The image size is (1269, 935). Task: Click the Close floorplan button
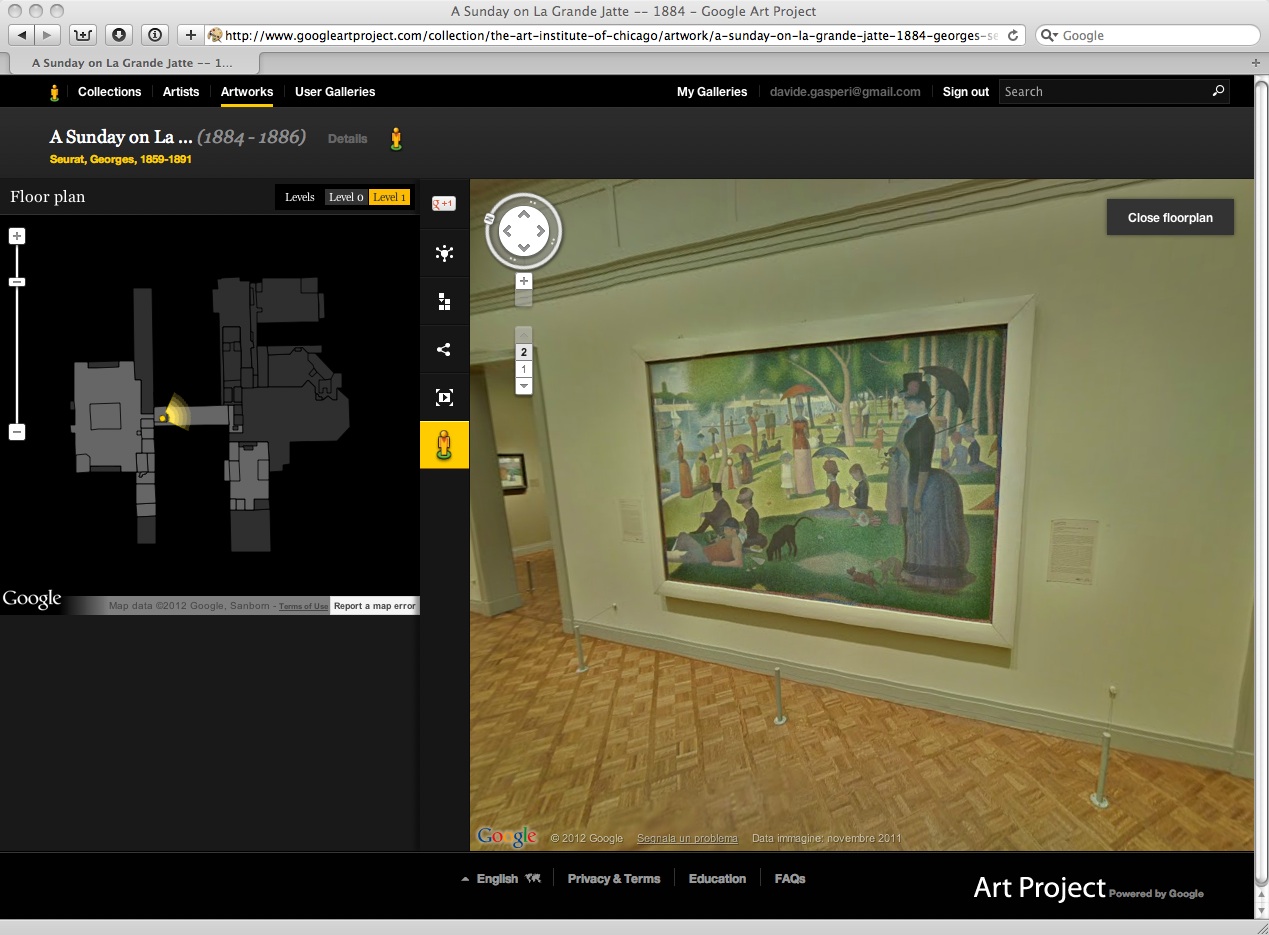pyautogui.click(x=1170, y=218)
